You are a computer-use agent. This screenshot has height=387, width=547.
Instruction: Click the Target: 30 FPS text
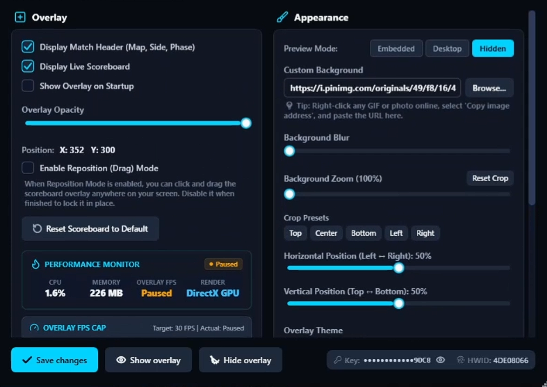click(174, 328)
